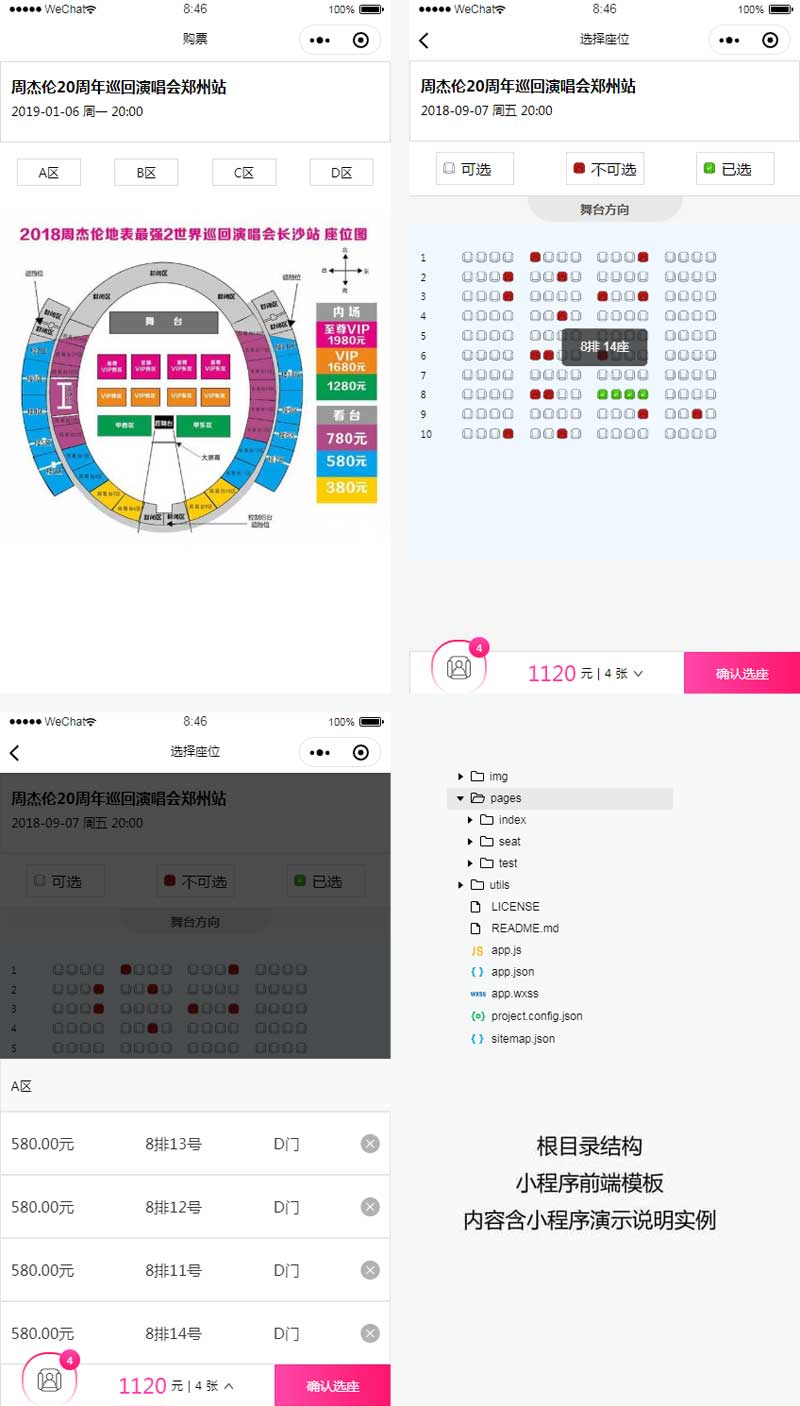The width and height of the screenshot is (800, 1406).
Task: Expand the utils folder
Action: [461, 885]
